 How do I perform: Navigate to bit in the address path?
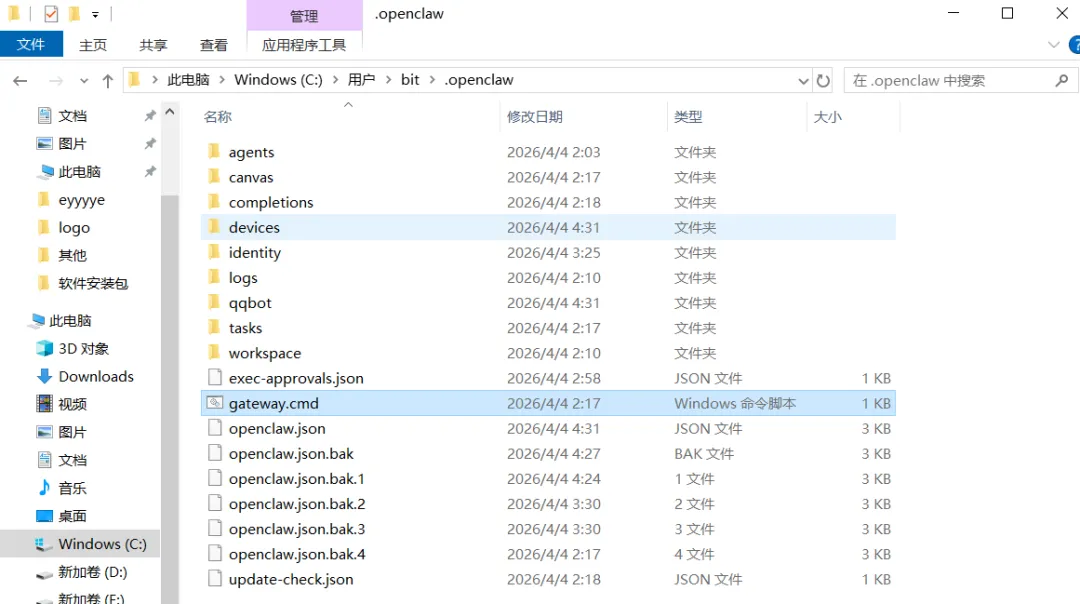410,80
